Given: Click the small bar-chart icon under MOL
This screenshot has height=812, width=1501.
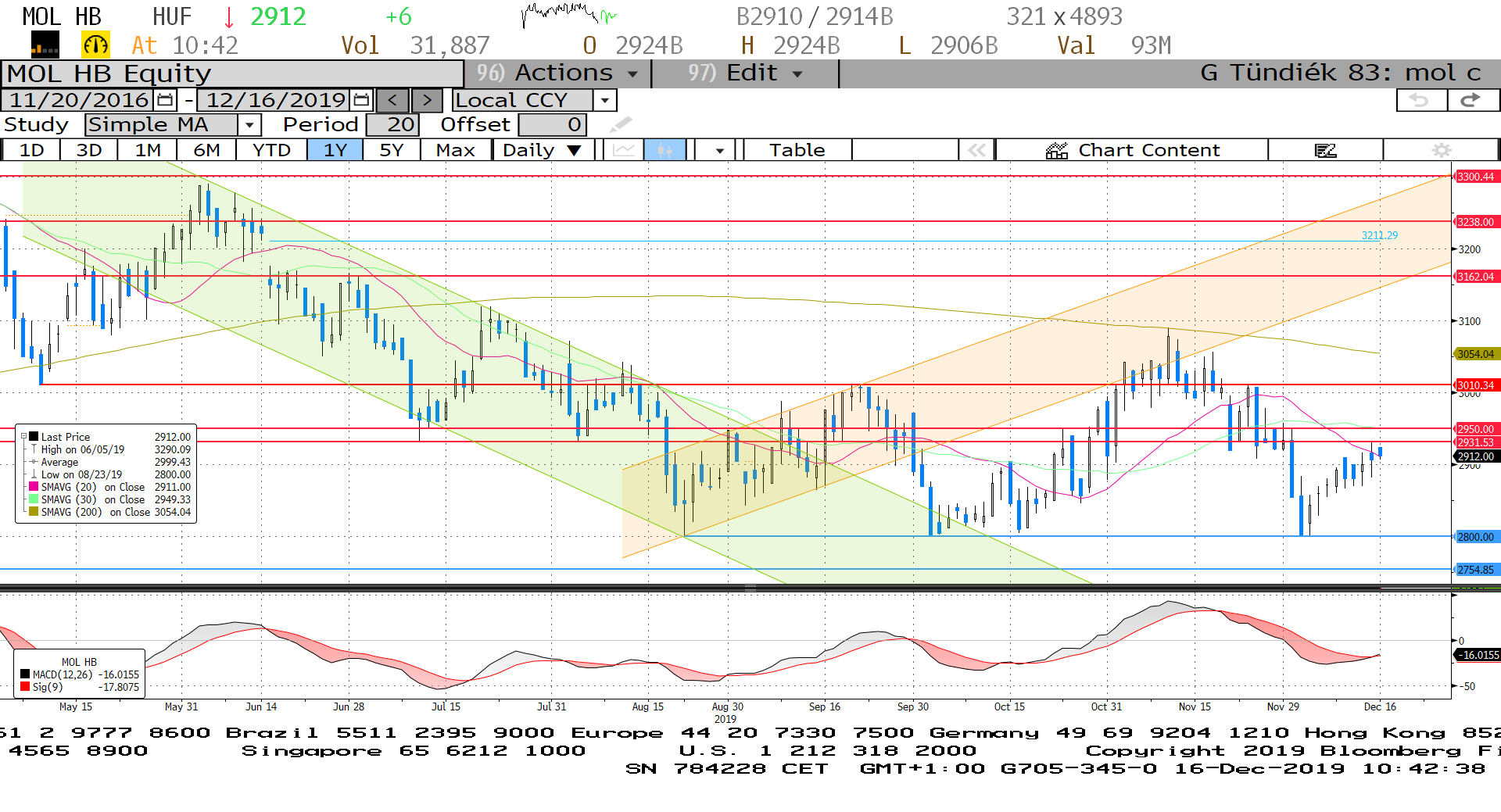Looking at the screenshot, I should coord(45,45).
